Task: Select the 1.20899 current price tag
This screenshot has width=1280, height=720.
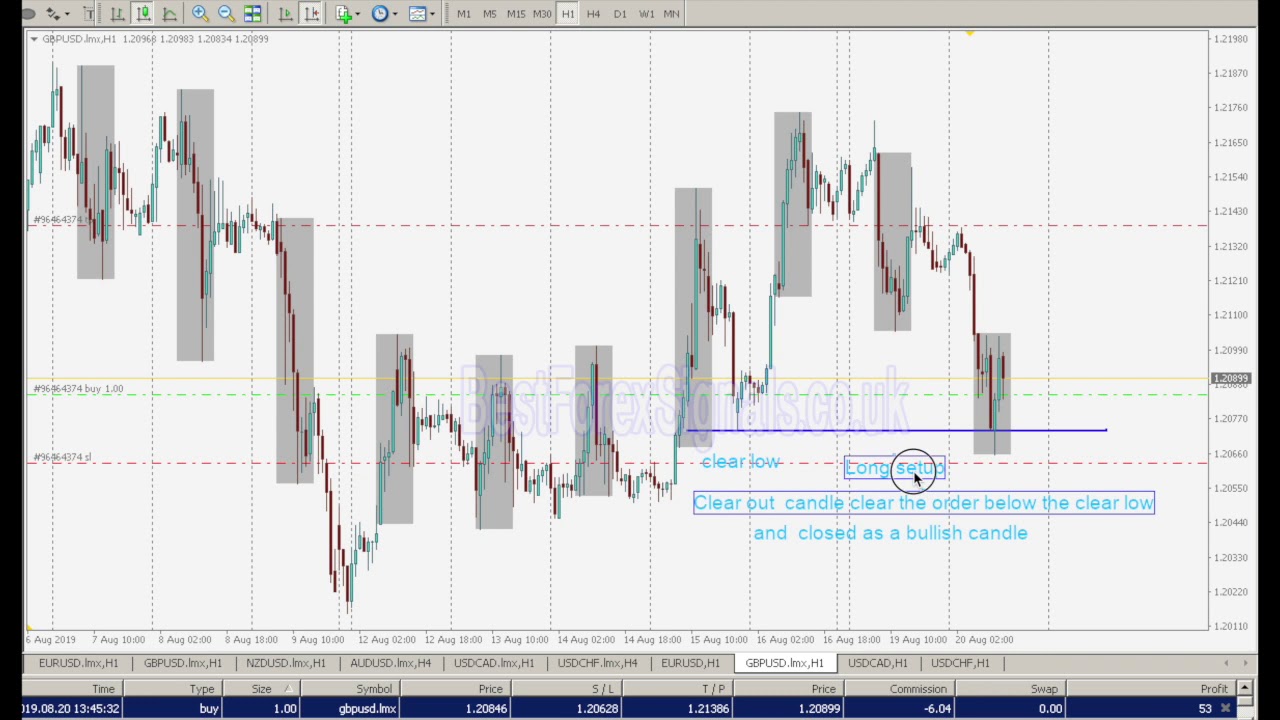Action: (1230, 379)
